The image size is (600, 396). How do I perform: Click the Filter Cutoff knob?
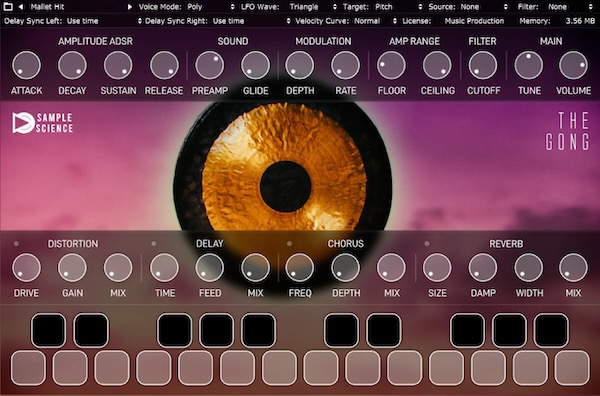[x=483, y=65]
